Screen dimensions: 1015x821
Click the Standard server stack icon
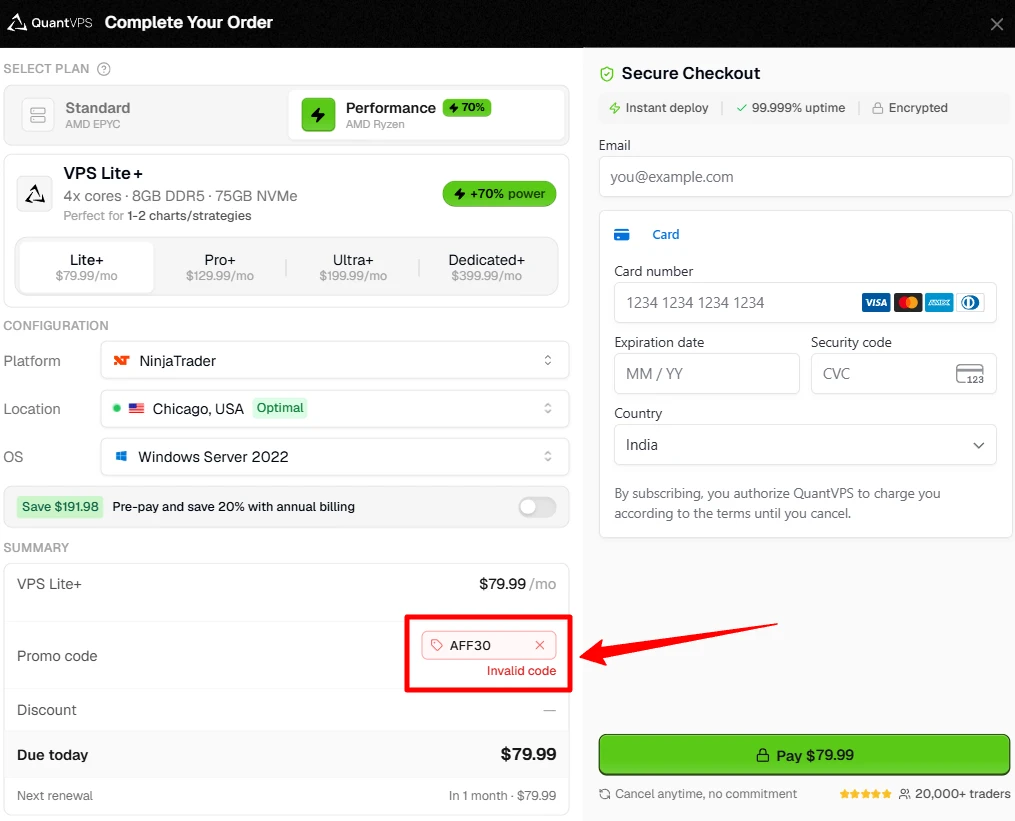tap(38, 115)
